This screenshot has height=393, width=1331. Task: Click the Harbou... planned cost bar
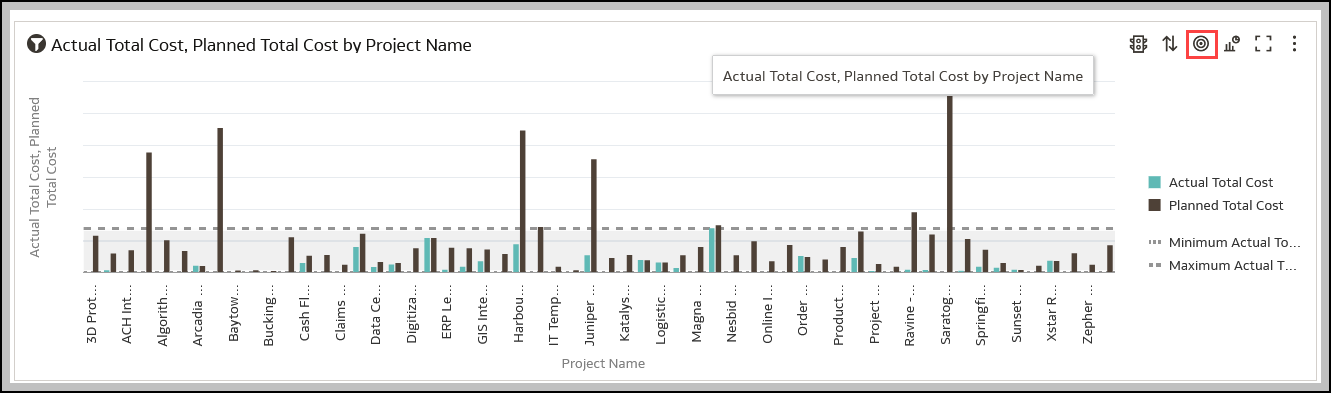tap(522, 201)
